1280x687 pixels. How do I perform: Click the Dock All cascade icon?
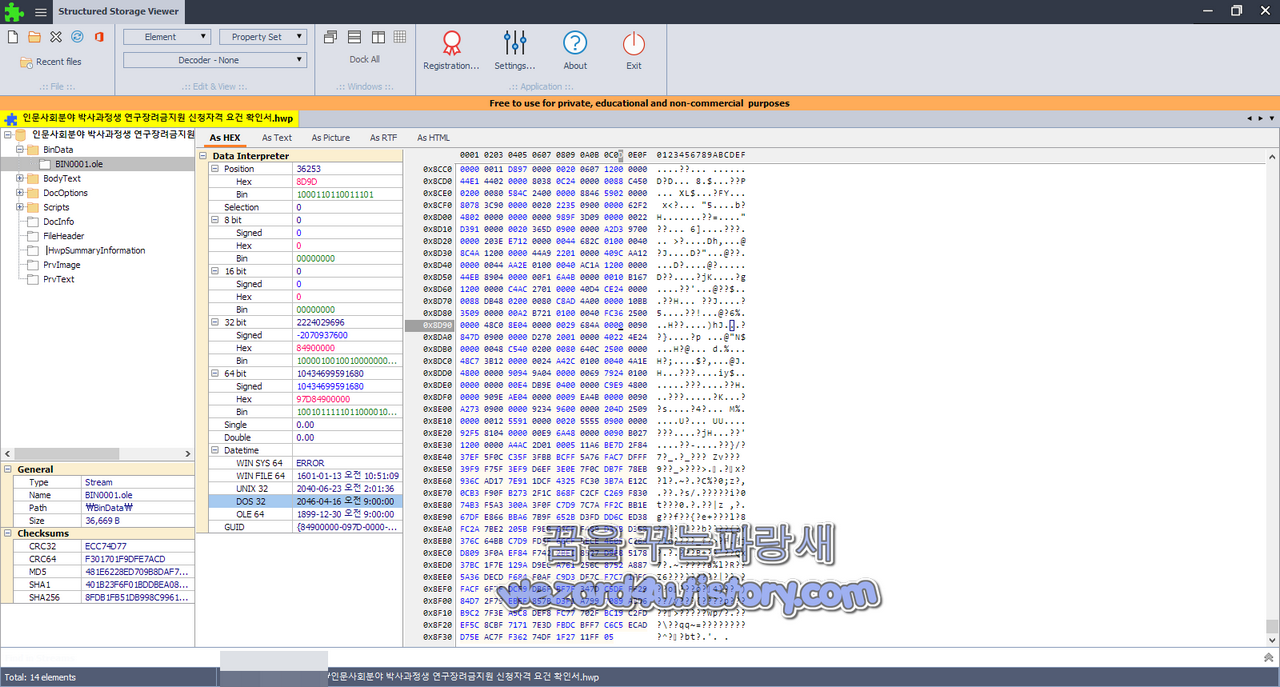(330, 36)
